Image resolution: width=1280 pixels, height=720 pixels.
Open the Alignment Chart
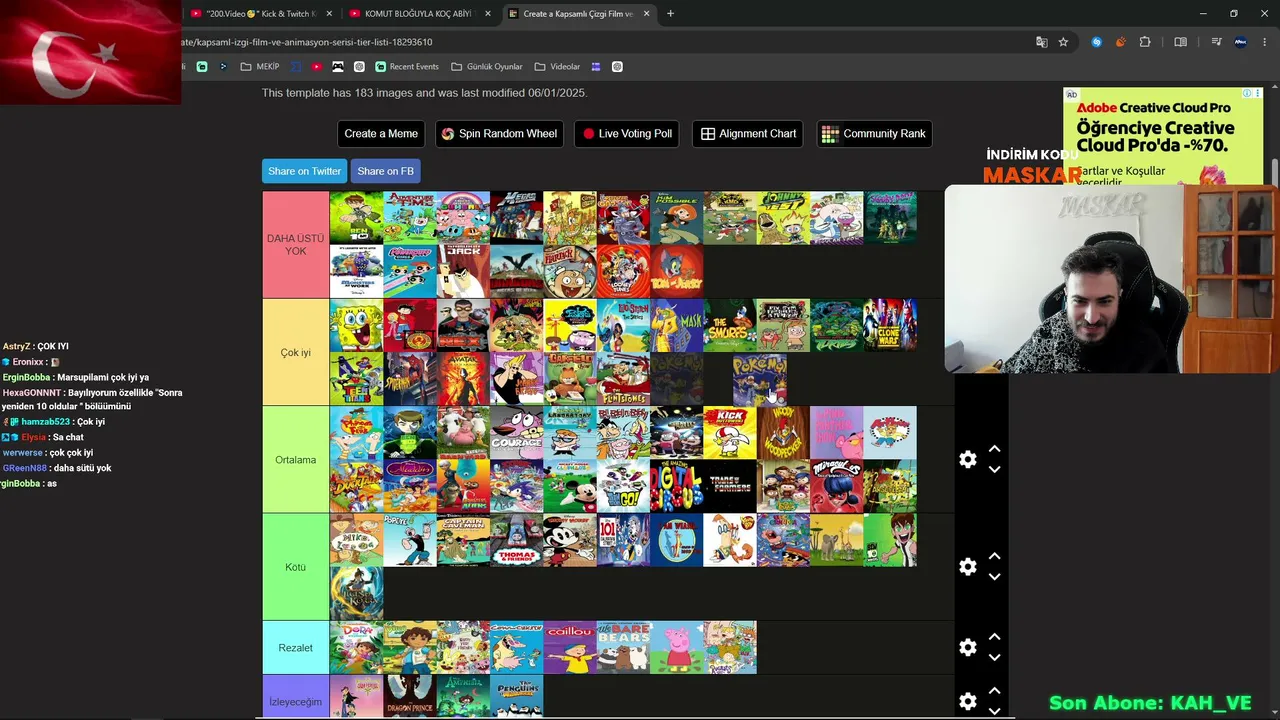(x=748, y=134)
